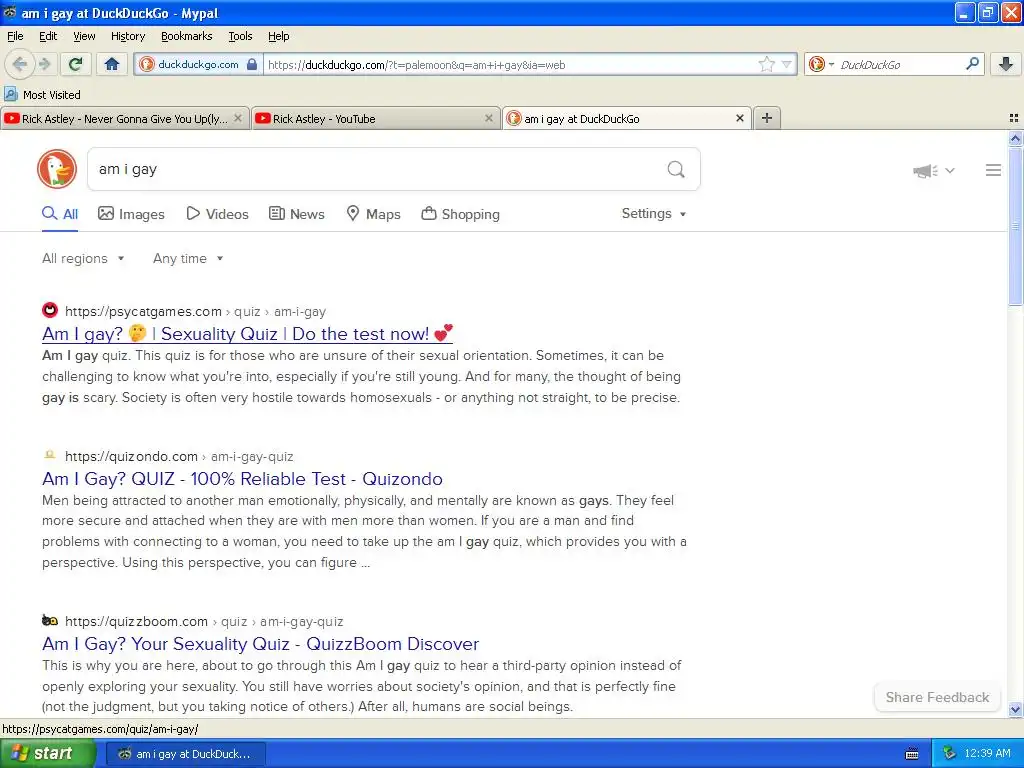
Task: Open the megaphone announcements dropdown
Action: coord(934,170)
